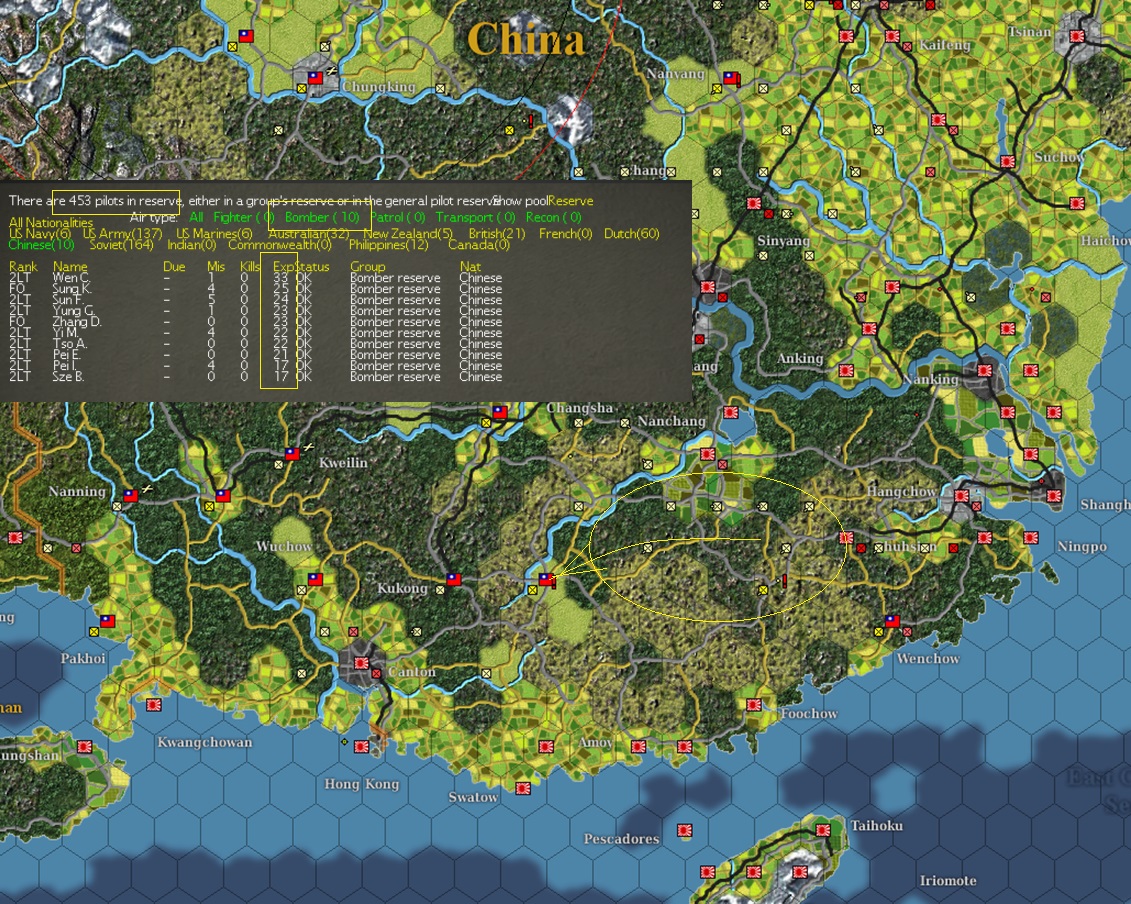Show Philippines(12) pilots
This screenshot has width=1131, height=904.
pyautogui.click(x=389, y=245)
